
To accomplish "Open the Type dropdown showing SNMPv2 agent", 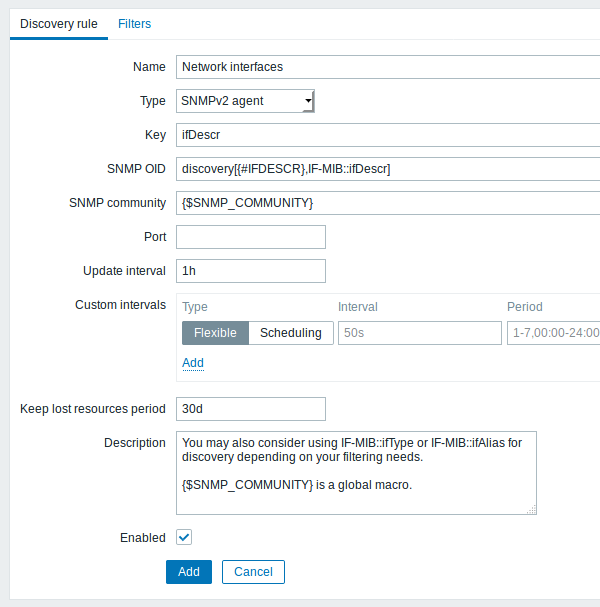I will [x=245, y=101].
